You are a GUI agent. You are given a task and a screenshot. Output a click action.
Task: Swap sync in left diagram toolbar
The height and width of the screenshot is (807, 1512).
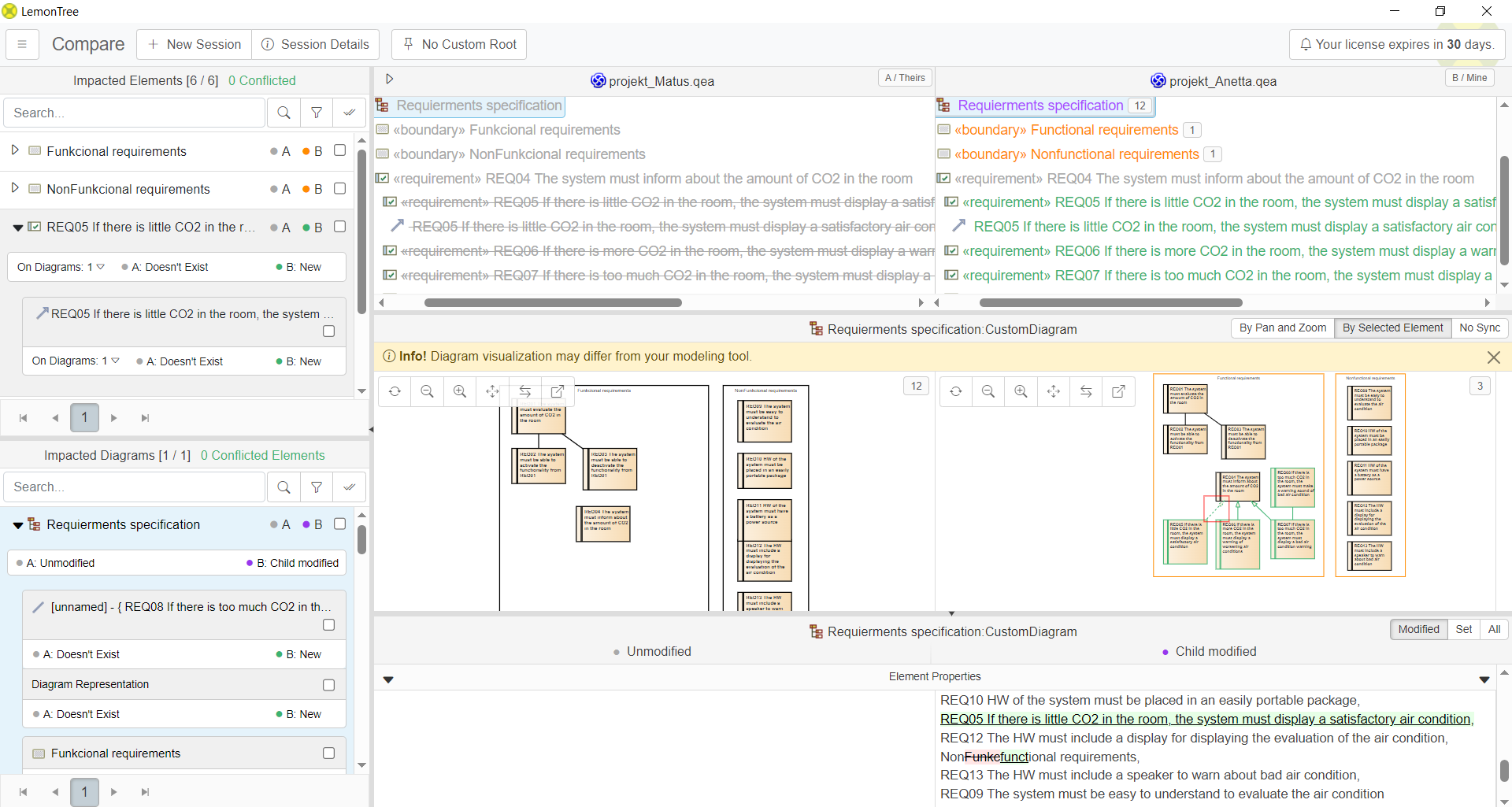click(525, 391)
